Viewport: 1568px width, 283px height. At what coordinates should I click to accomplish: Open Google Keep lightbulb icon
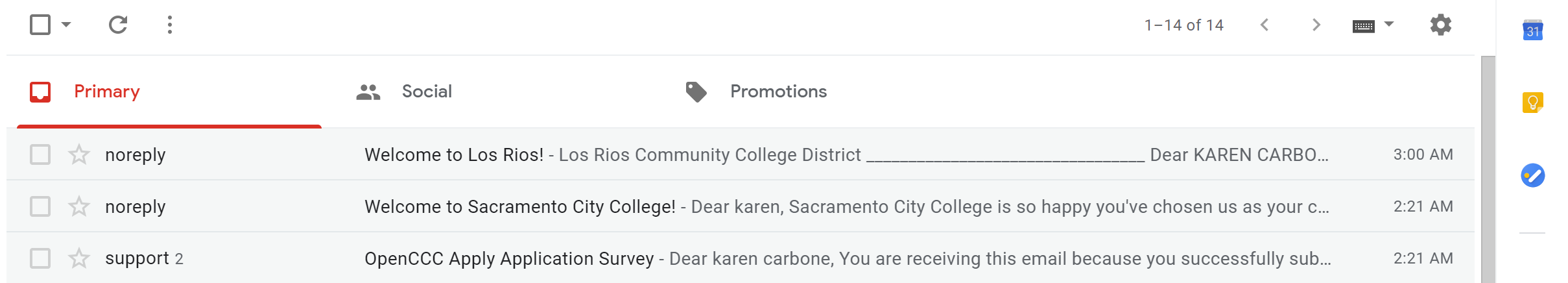pyautogui.click(x=1532, y=103)
